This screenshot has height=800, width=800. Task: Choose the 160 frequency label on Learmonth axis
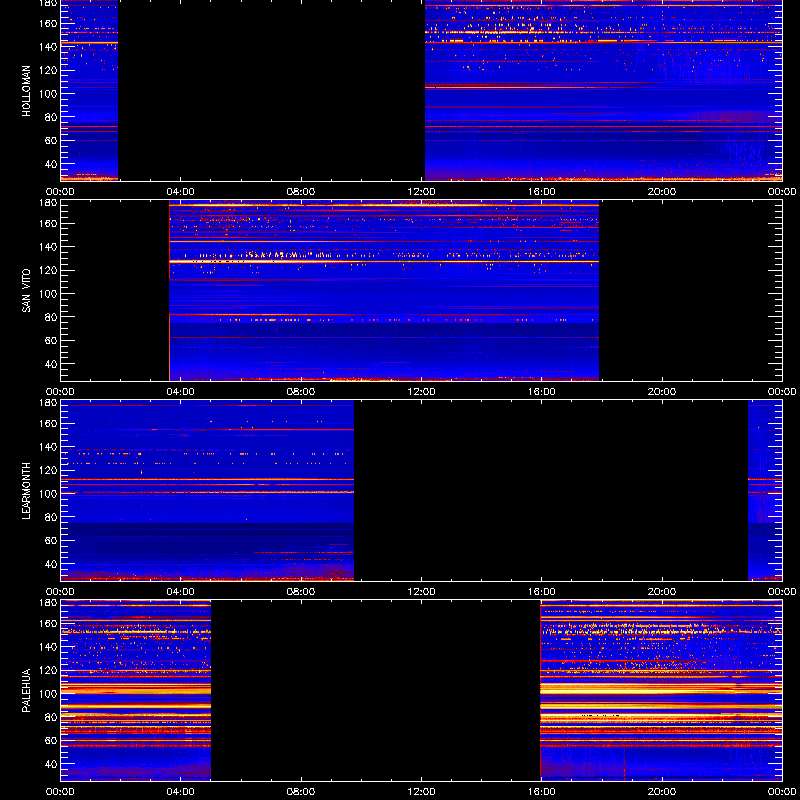point(49,423)
